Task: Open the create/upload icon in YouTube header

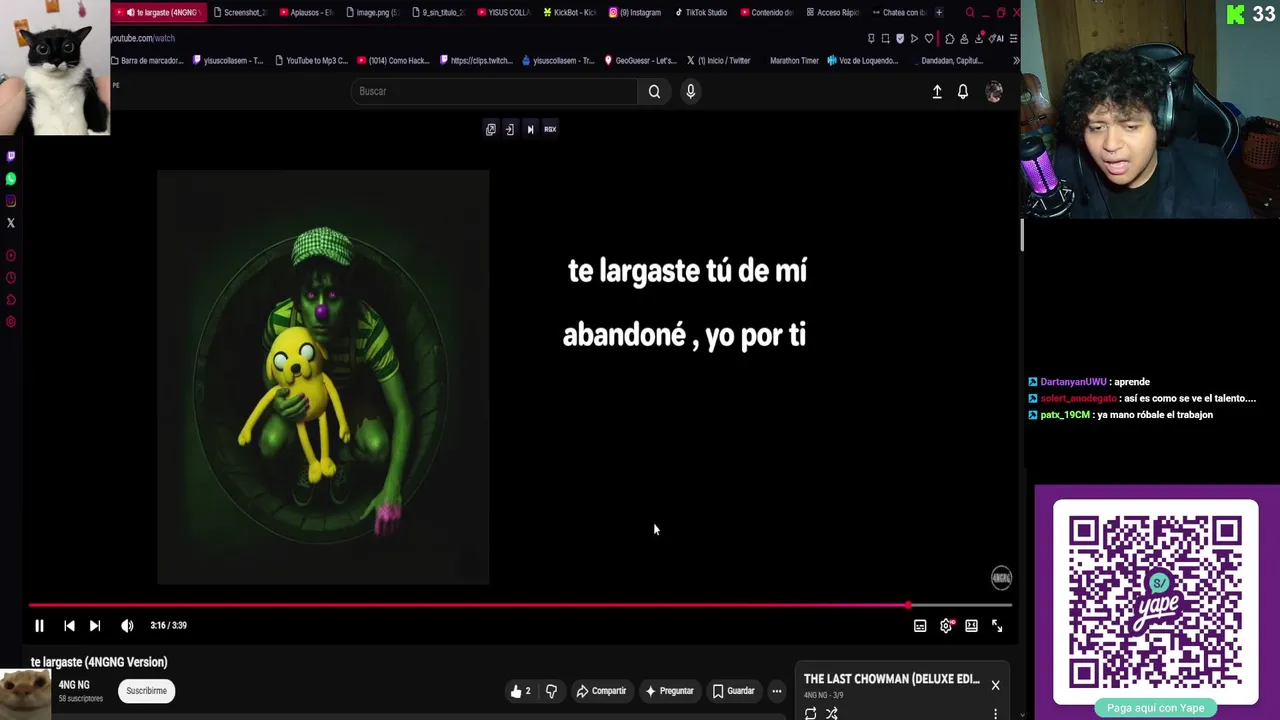Action: (x=937, y=91)
